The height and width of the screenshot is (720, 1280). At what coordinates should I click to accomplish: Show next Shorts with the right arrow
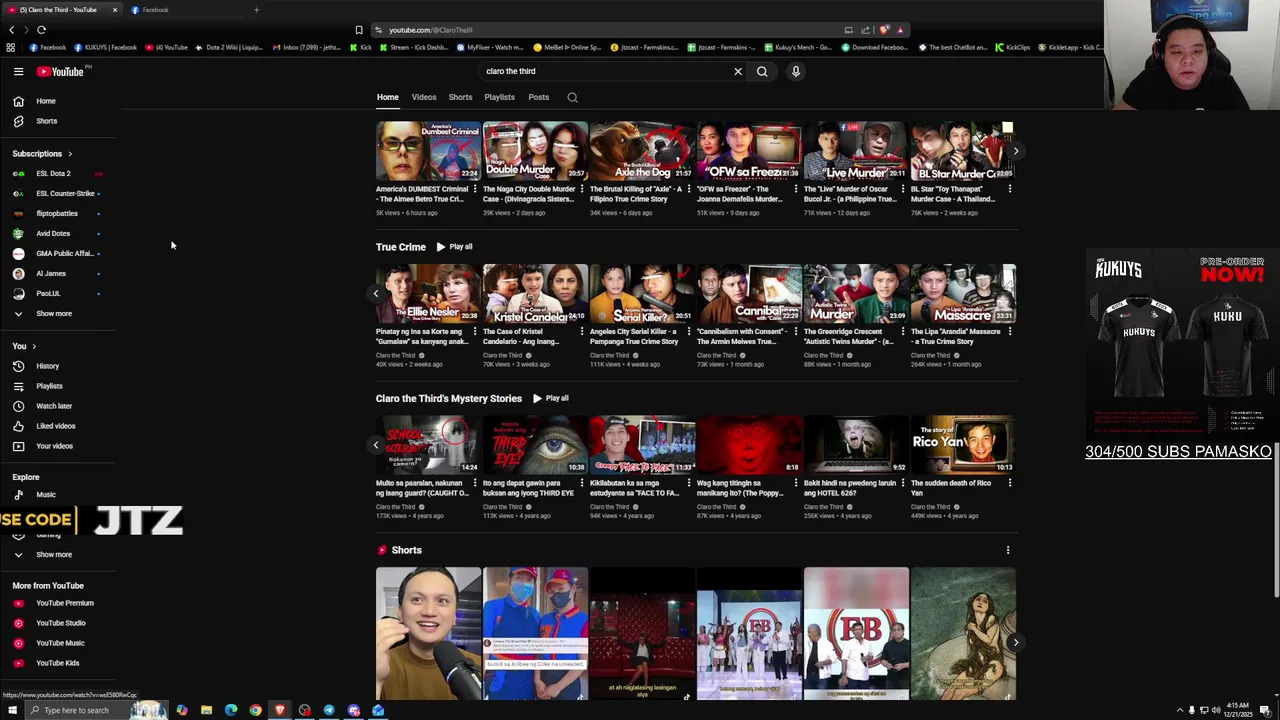1015,643
